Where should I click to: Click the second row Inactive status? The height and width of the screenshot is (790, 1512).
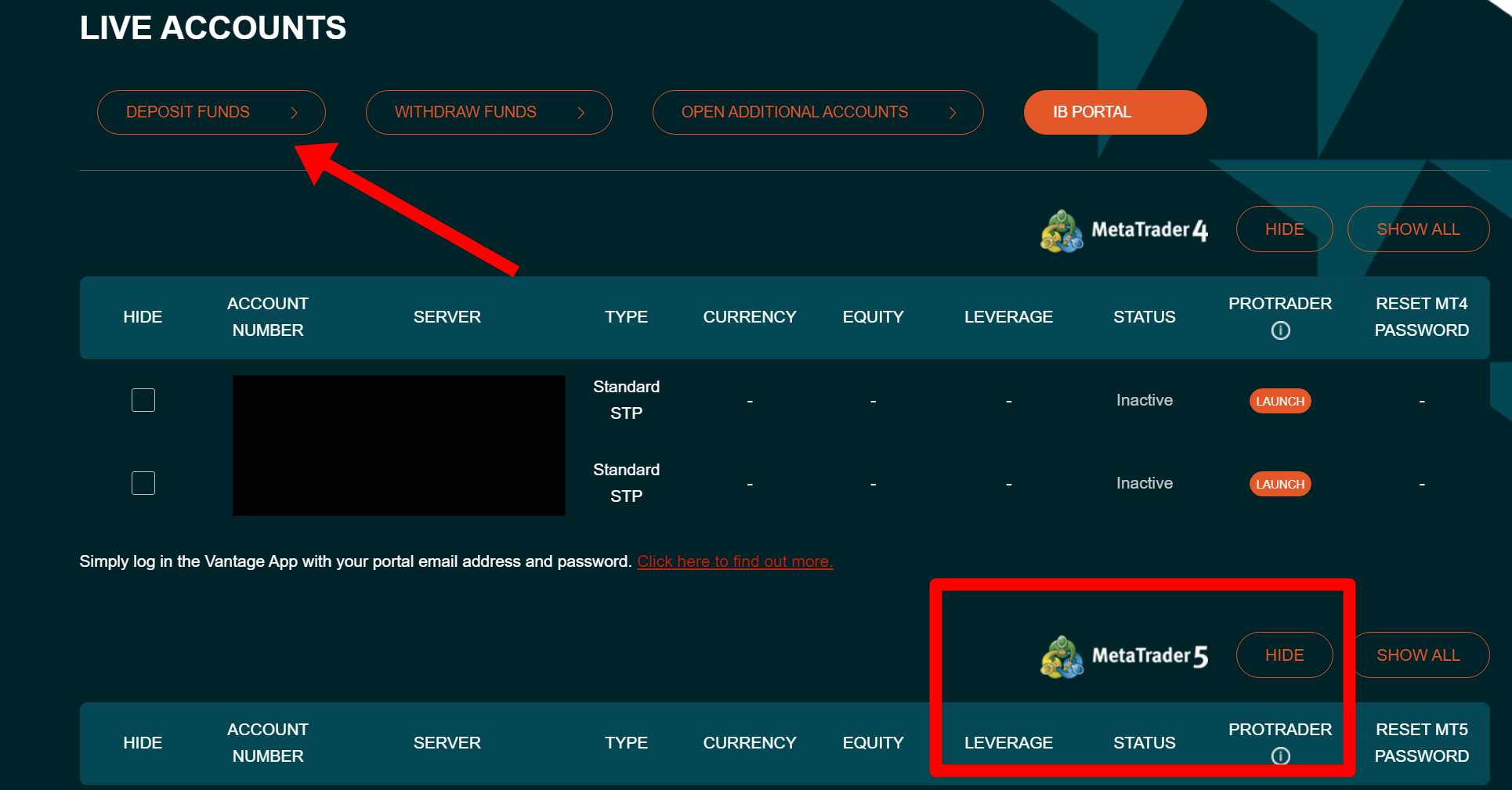pyautogui.click(x=1145, y=483)
